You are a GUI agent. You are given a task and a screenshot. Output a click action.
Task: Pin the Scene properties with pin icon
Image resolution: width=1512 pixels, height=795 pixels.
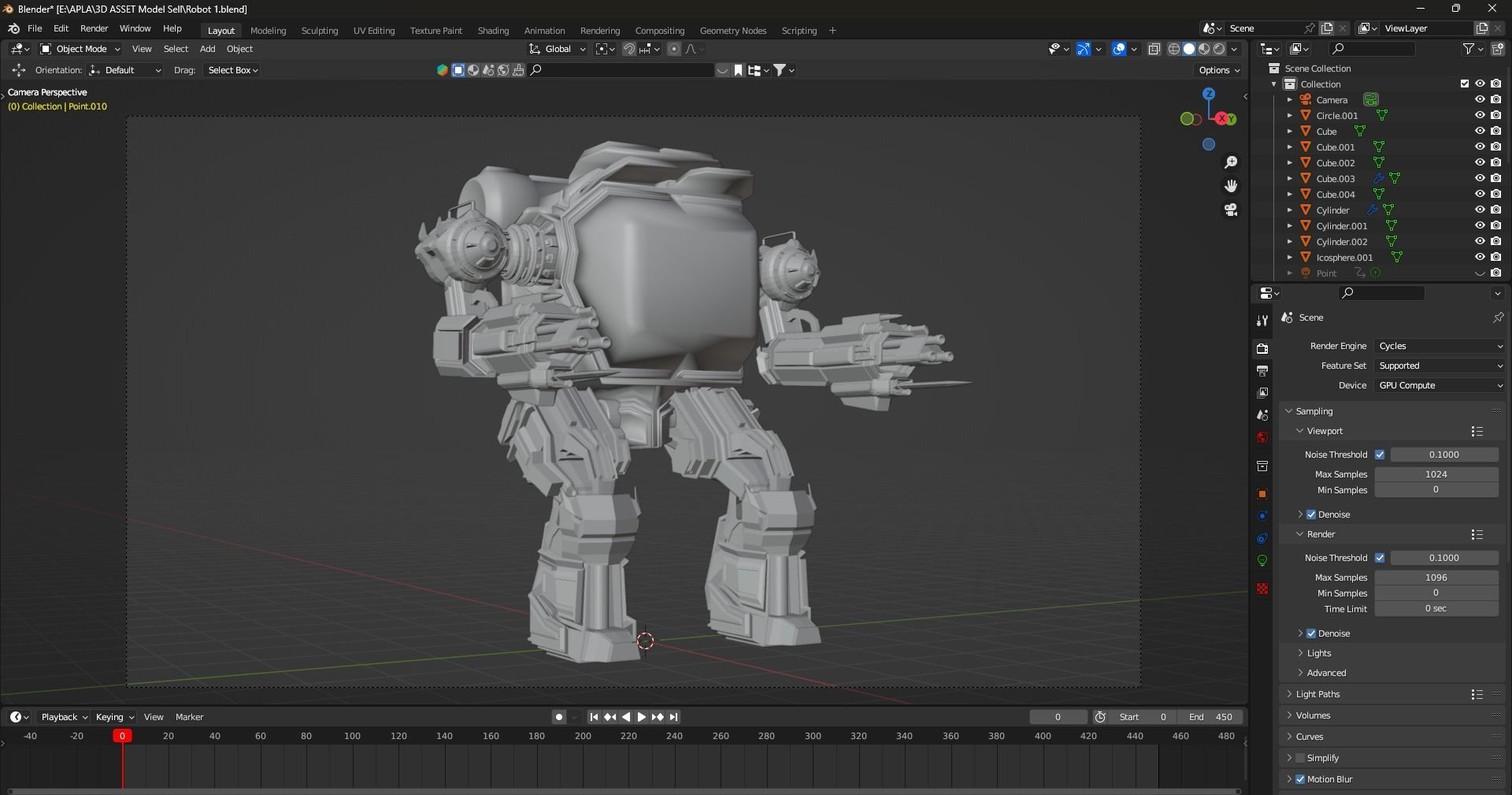click(1498, 318)
